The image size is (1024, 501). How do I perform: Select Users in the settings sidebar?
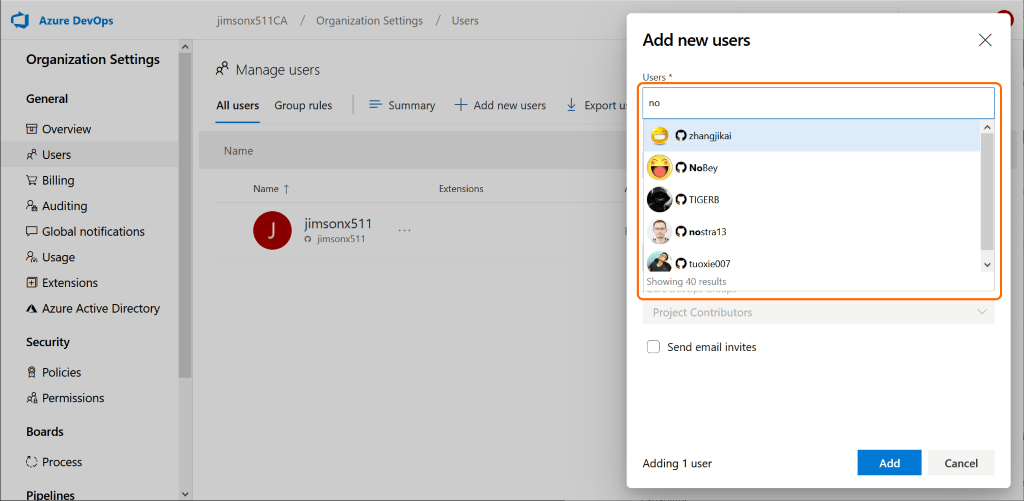(x=89, y=155)
